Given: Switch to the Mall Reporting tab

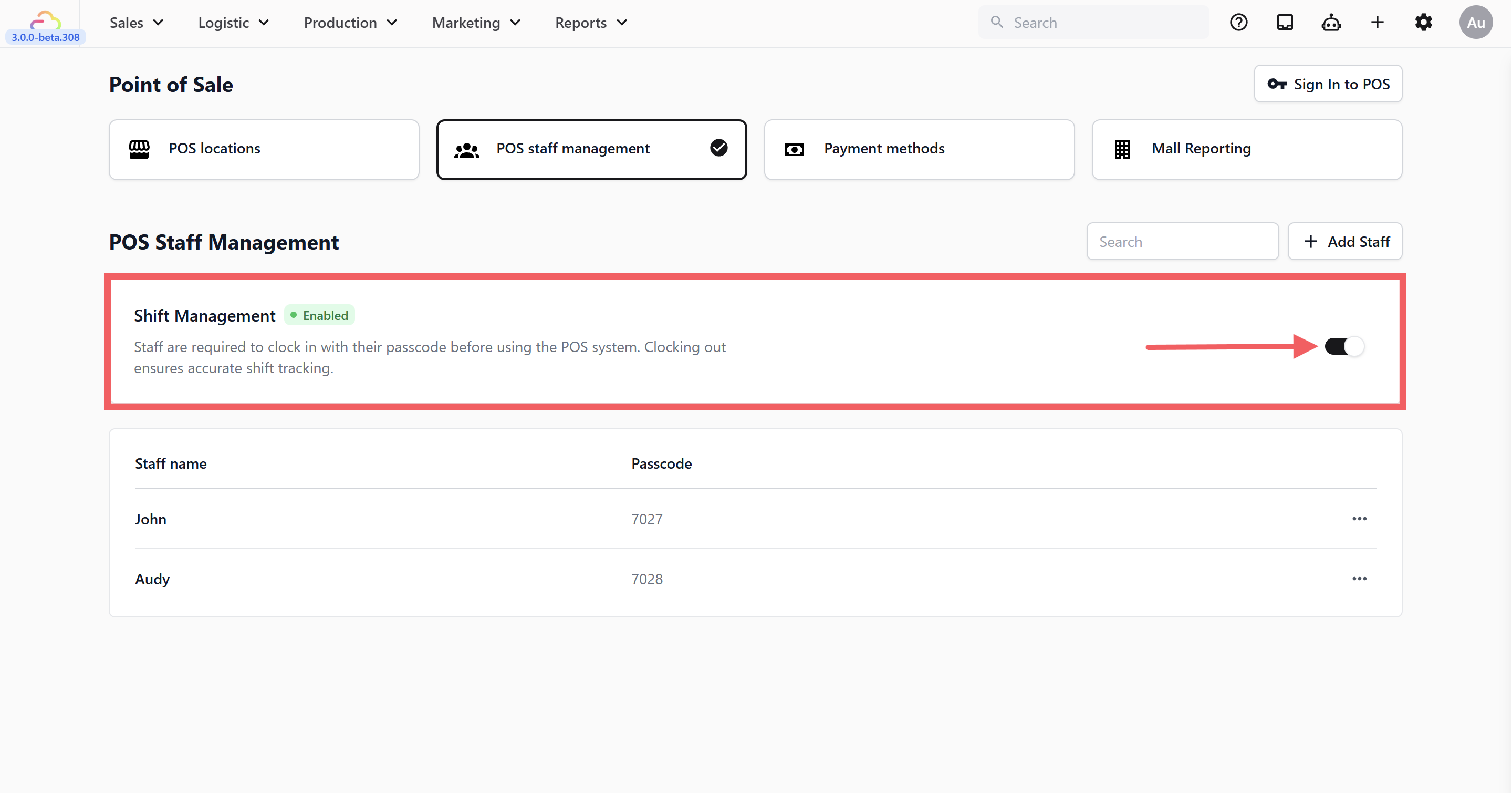Looking at the screenshot, I should 1247,149.
